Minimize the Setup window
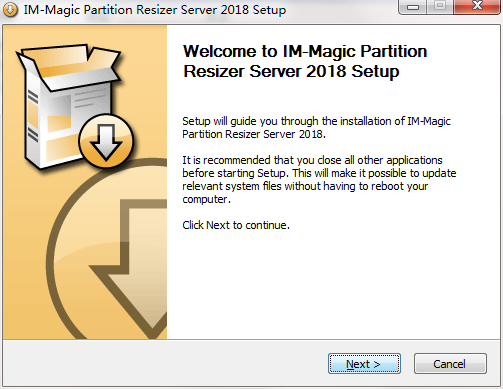The image size is (503, 389). [x=412, y=7]
